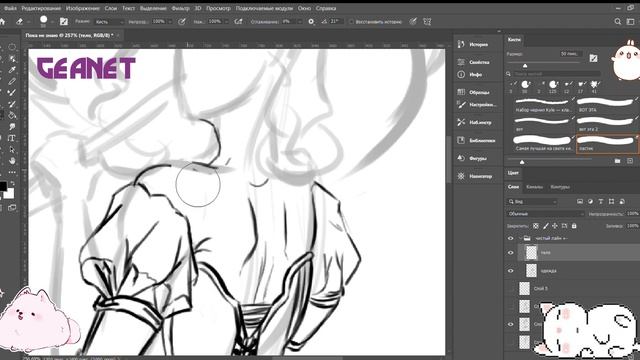Click the background color swatch
This screenshot has width=640, height=360.
(9, 193)
